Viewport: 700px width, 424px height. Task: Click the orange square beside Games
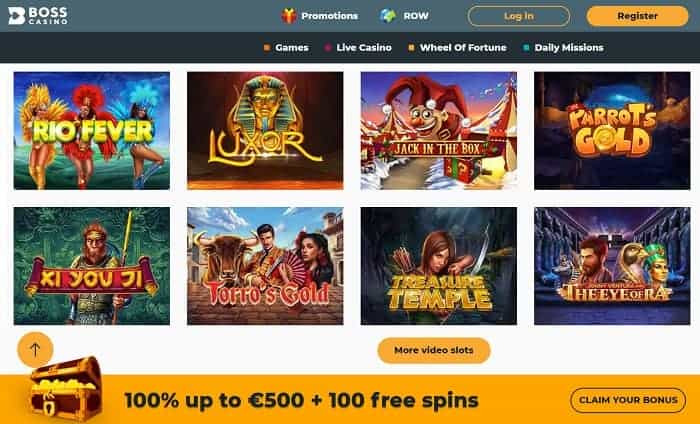click(x=267, y=48)
